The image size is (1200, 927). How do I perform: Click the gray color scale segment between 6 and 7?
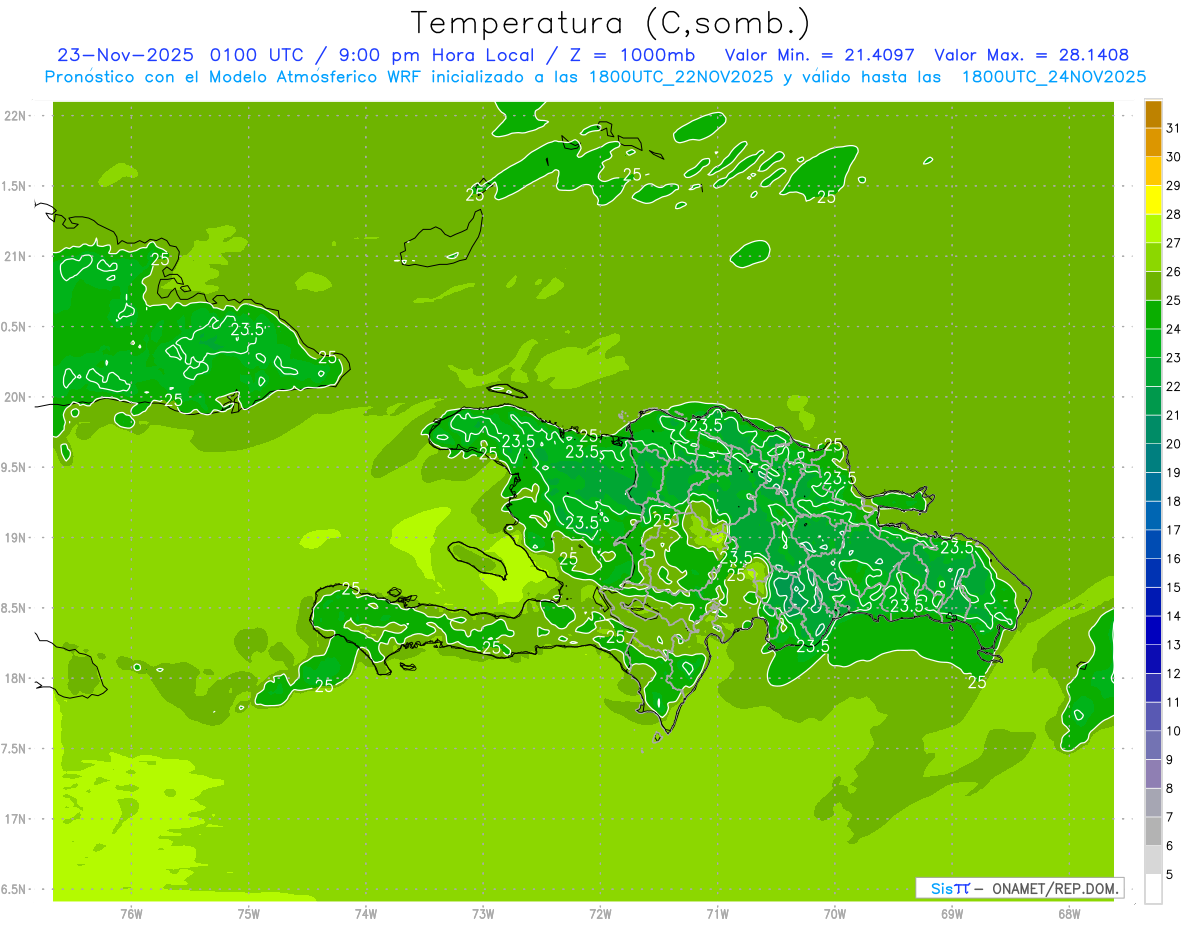(x=1153, y=831)
